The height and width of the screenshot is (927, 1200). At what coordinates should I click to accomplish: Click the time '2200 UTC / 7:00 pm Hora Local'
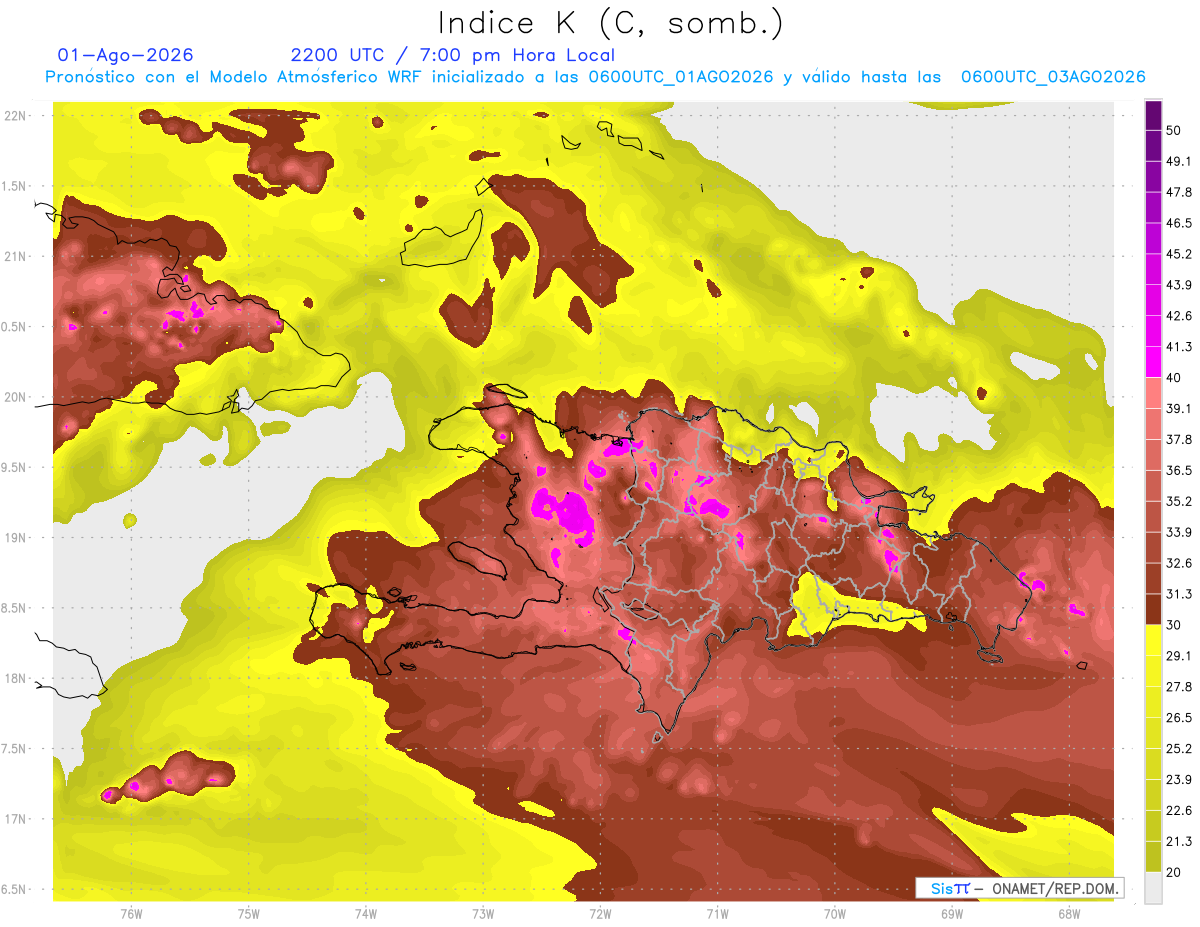[x=453, y=55]
